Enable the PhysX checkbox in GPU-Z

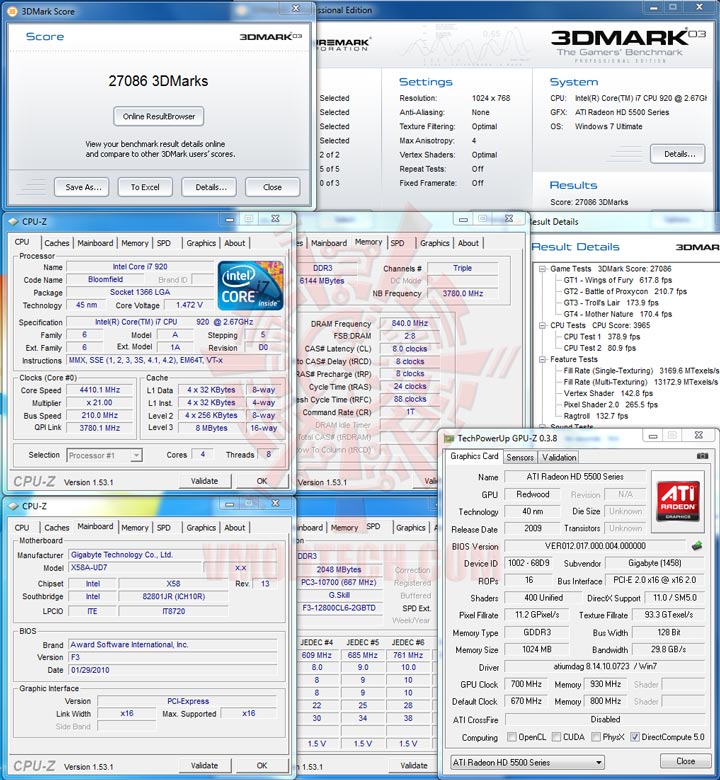click(596, 737)
